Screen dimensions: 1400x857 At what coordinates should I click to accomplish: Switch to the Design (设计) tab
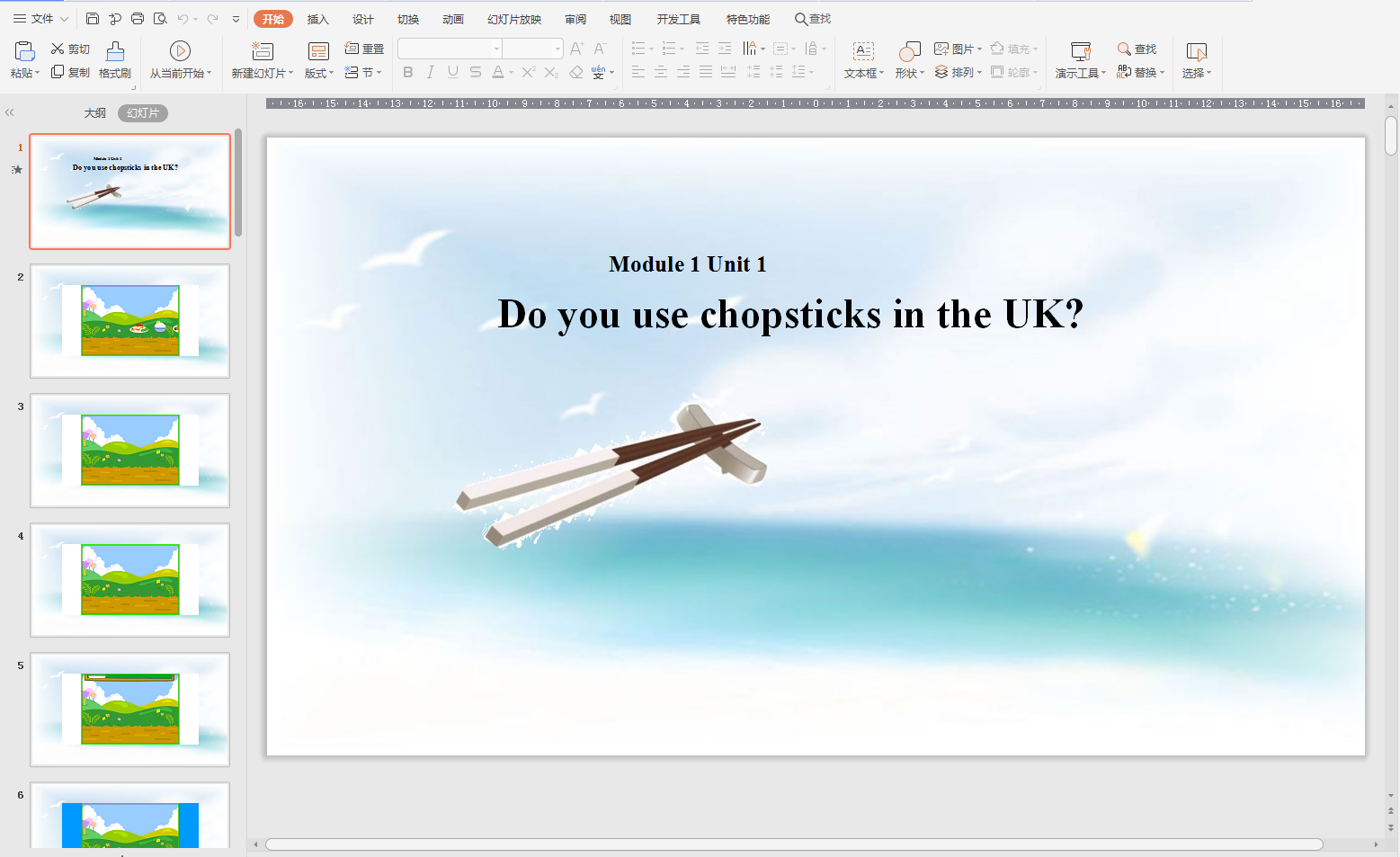(363, 19)
